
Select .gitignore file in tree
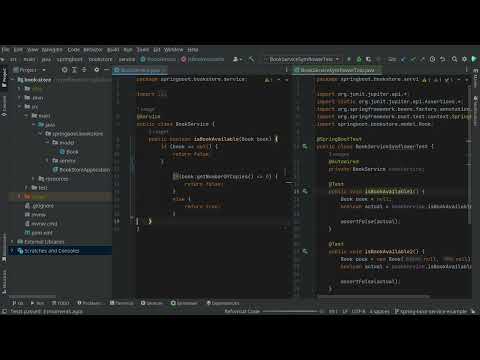pyautogui.click(x=39, y=206)
